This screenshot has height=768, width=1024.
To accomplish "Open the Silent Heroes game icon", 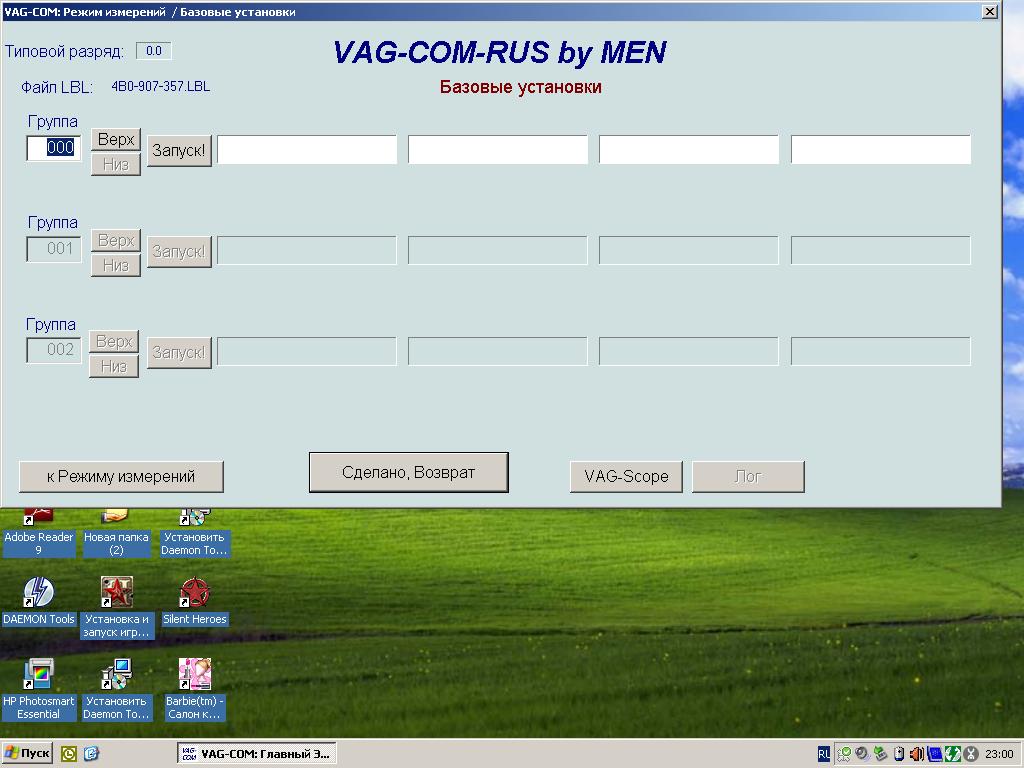I will (x=194, y=594).
